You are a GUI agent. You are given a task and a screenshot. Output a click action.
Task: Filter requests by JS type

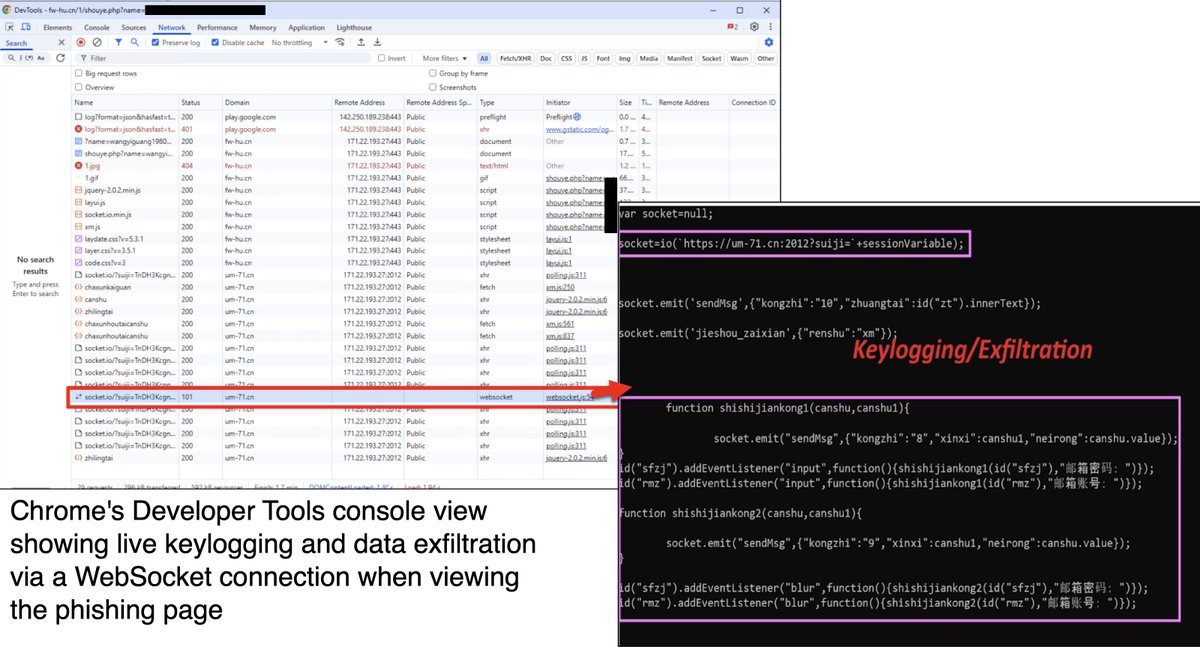click(584, 58)
